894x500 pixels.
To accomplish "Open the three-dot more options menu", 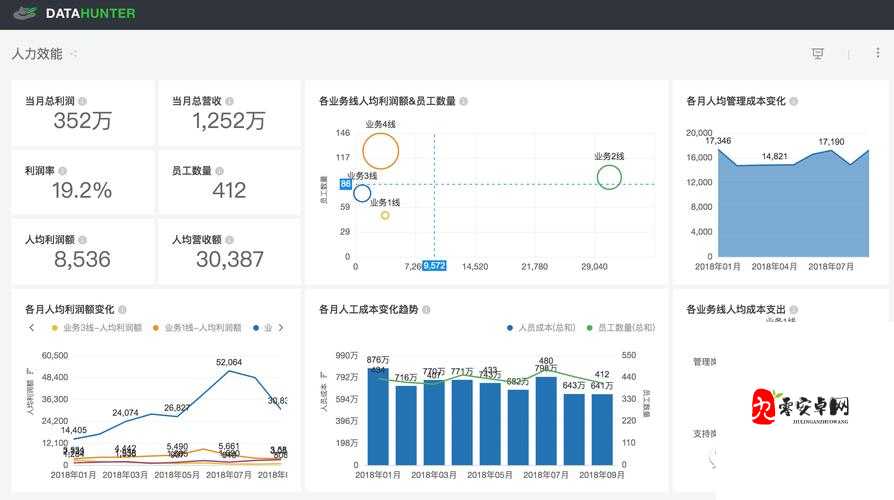I will point(878,54).
